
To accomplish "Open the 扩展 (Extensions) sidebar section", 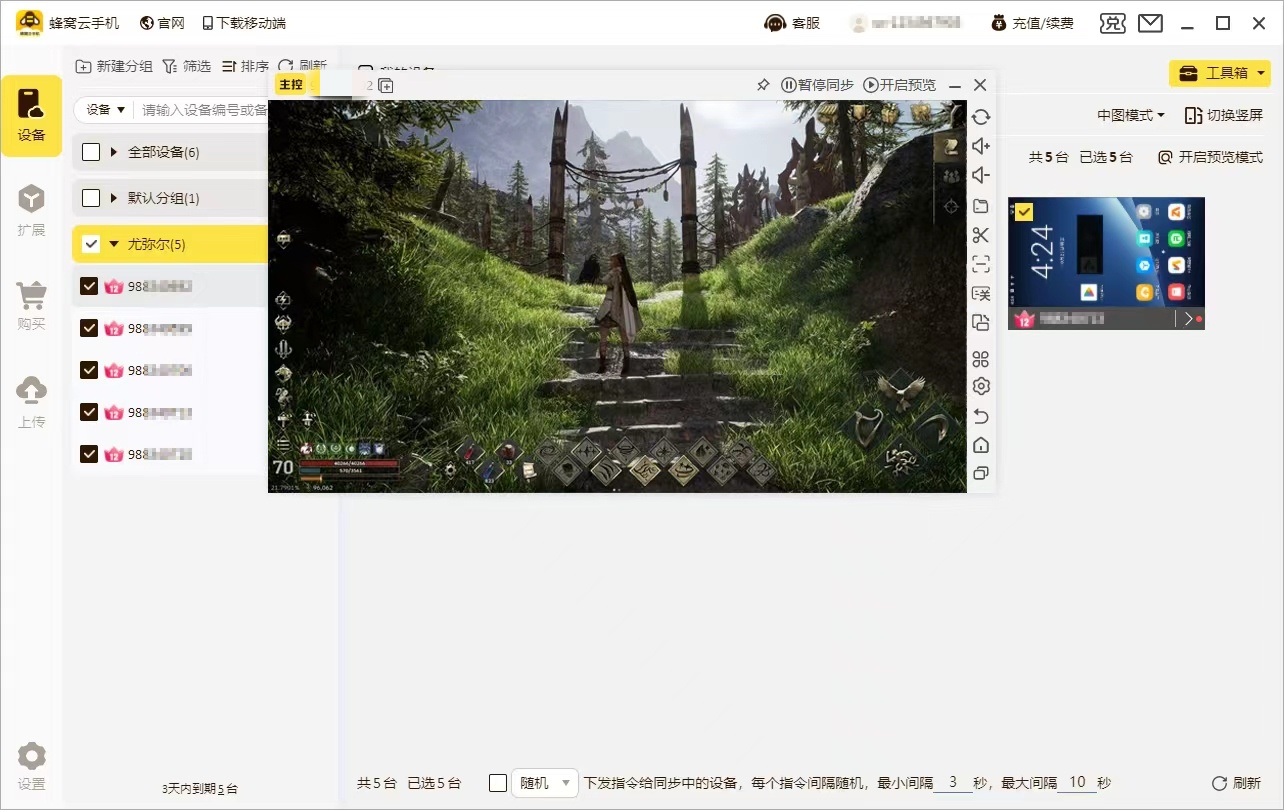I will click(32, 210).
